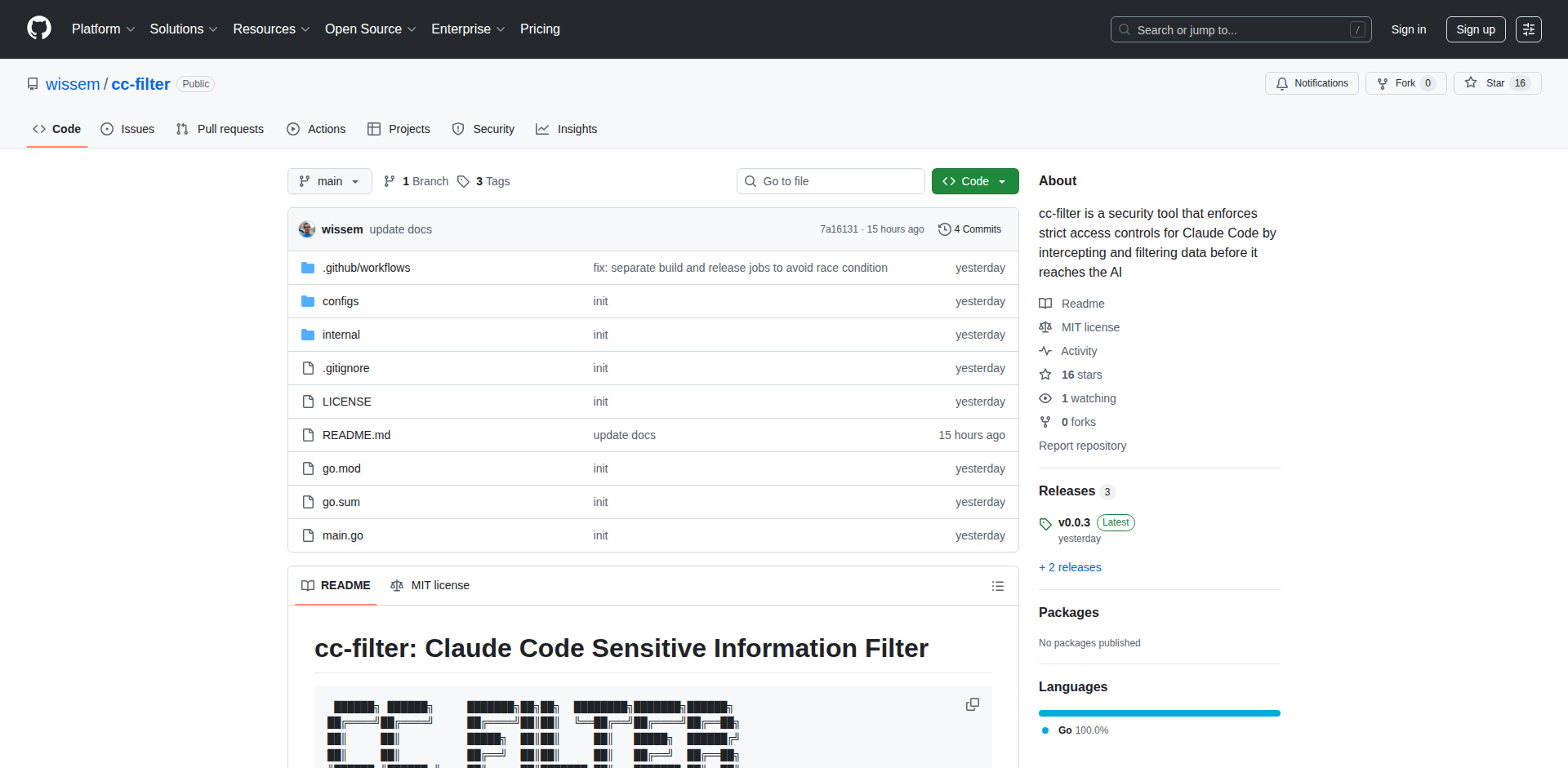Click the Go language color dot
The image size is (1568, 768).
point(1045,730)
